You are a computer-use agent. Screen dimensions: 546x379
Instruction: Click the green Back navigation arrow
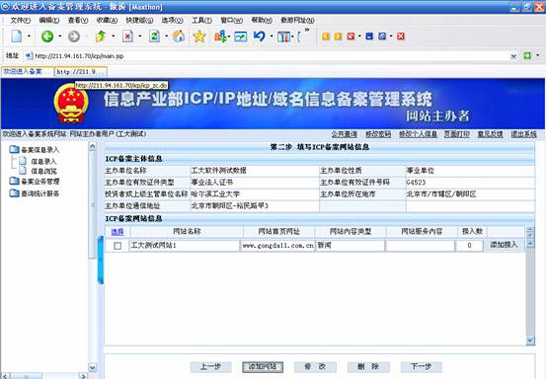(x=47, y=36)
